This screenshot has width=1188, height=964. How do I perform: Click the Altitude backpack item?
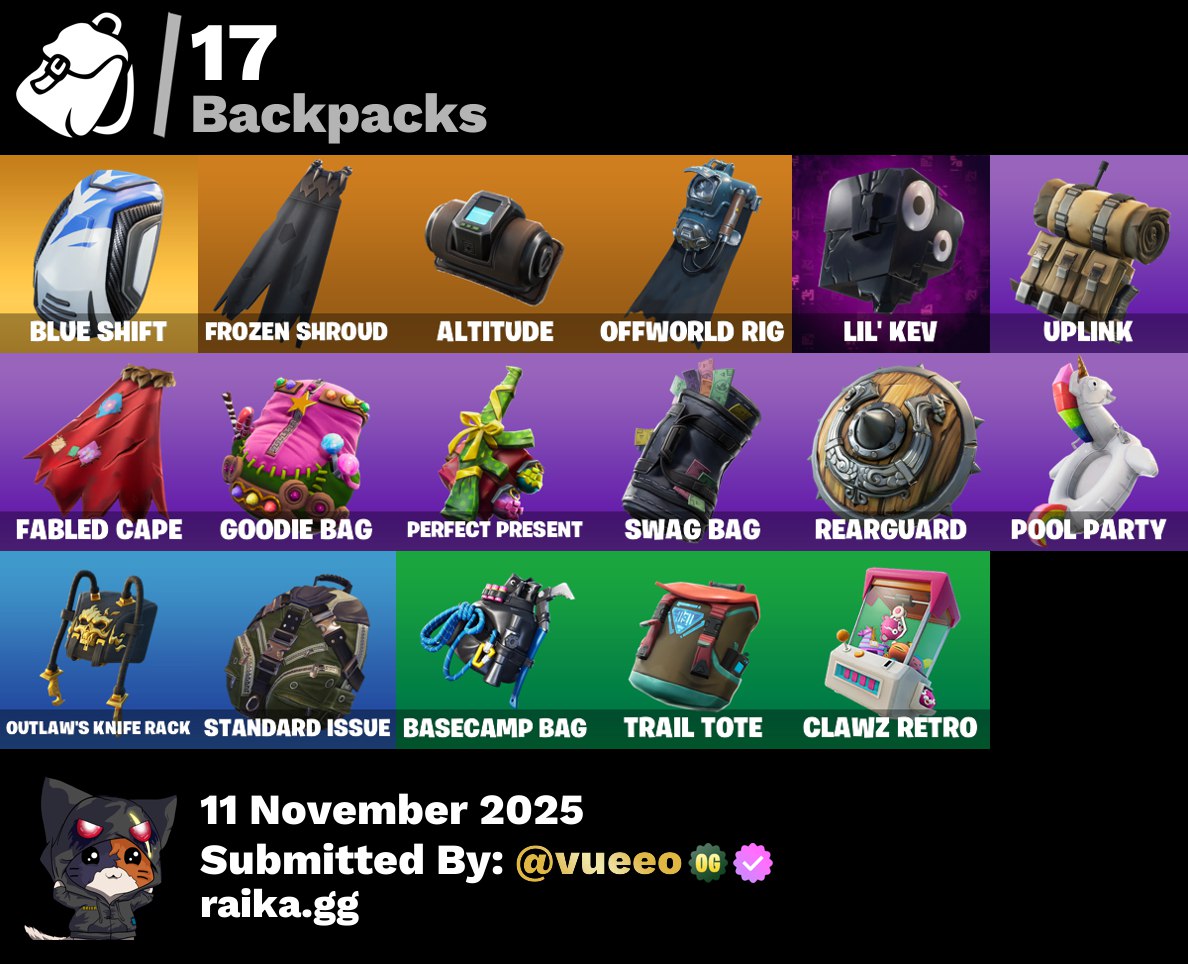tap(495, 254)
